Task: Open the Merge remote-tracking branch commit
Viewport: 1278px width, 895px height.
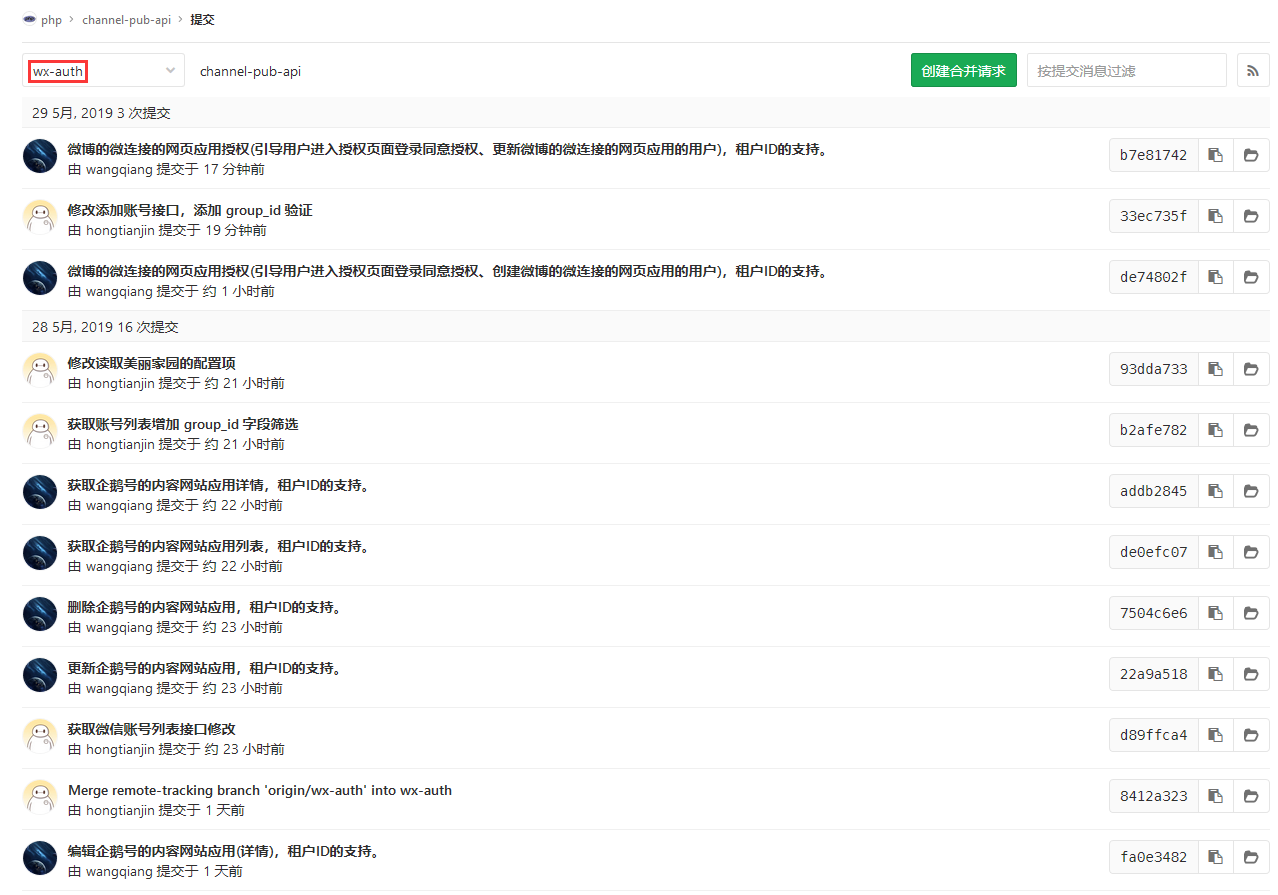Action: tap(260, 790)
